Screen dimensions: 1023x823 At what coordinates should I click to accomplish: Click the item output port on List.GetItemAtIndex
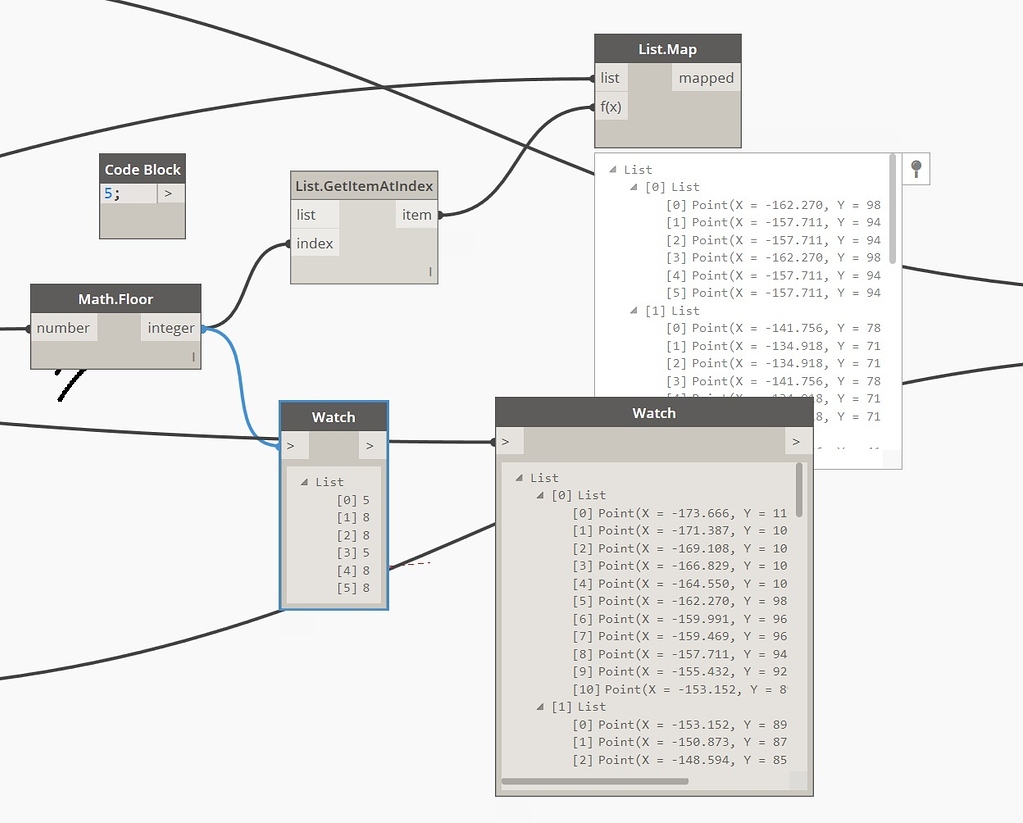tap(417, 214)
